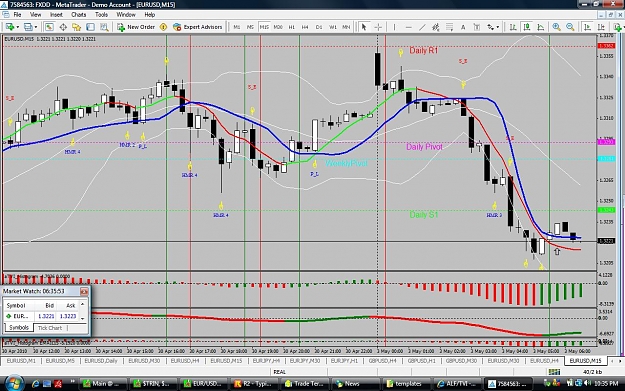Screen dimensions: 625x391
Task: Switch to the EURJPY,H4 chart tab
Action: [266, 361]
